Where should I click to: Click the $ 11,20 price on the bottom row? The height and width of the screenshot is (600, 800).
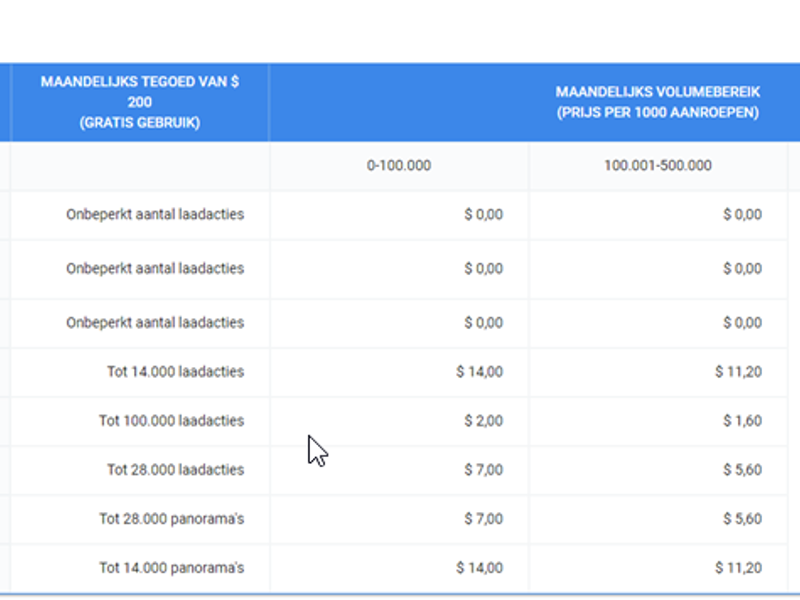[739, 566]
